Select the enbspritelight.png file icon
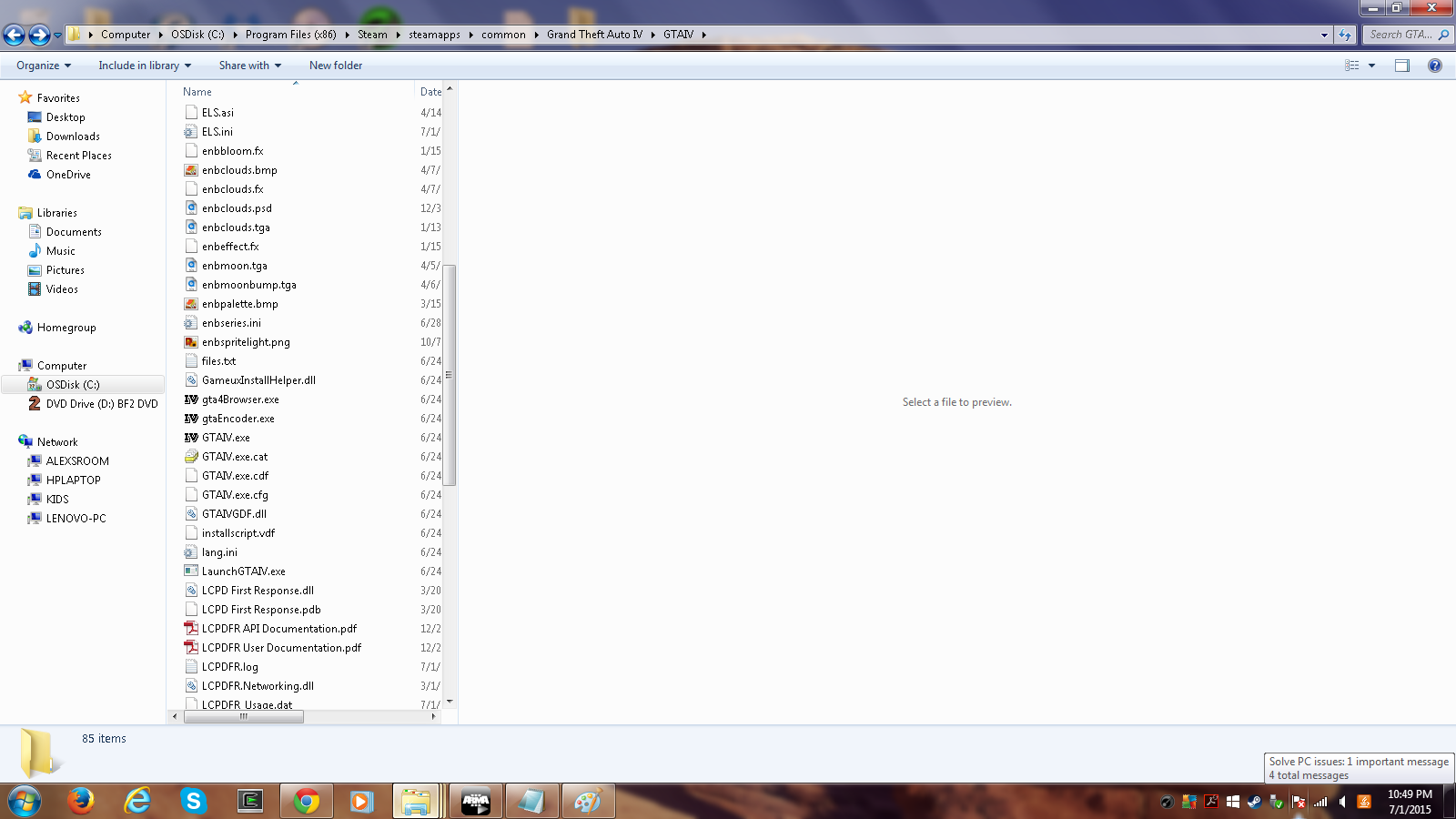This screenshot has width=1456, height=819. 191,342
